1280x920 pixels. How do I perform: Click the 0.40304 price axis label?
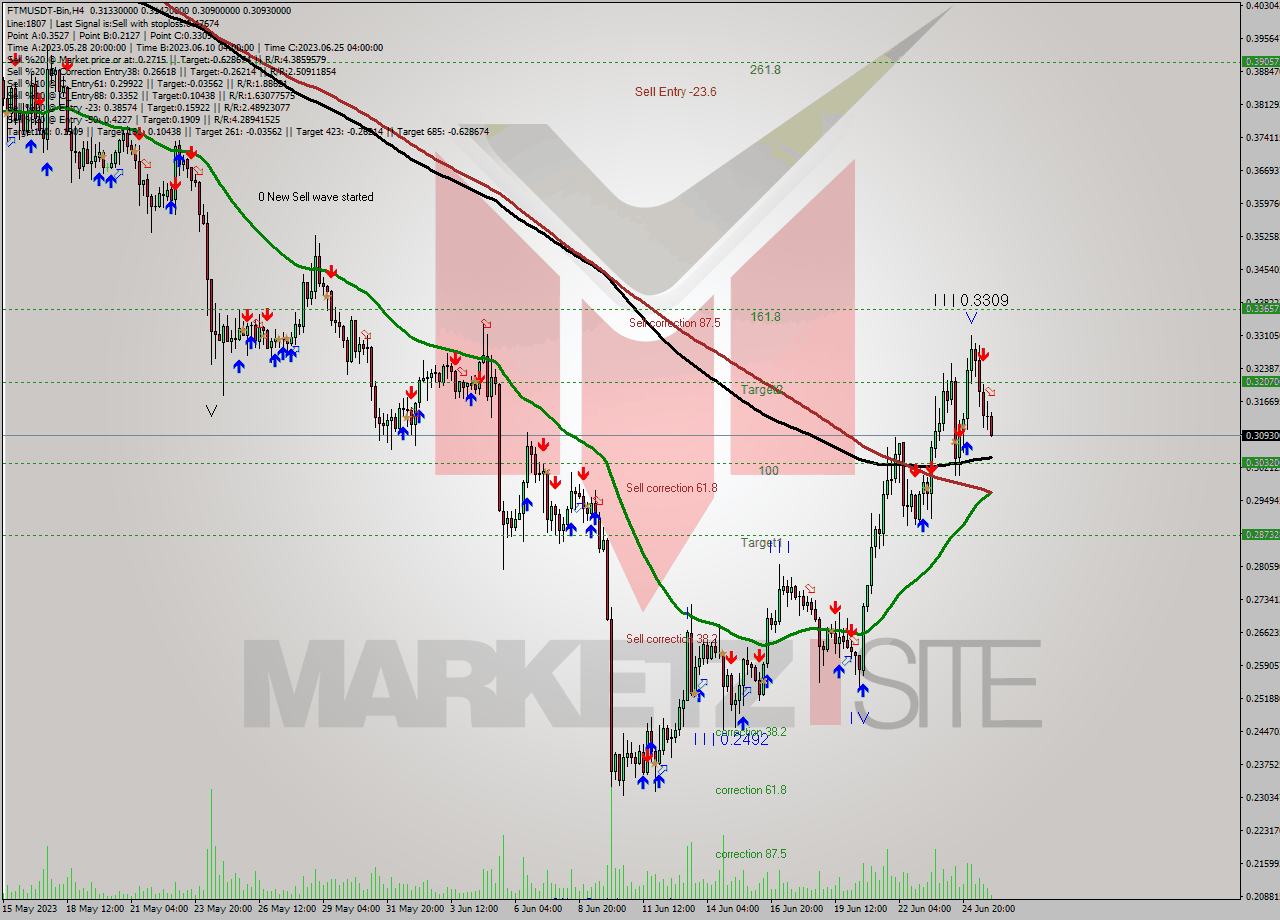pyautogui.click(x=1262, y=6)
